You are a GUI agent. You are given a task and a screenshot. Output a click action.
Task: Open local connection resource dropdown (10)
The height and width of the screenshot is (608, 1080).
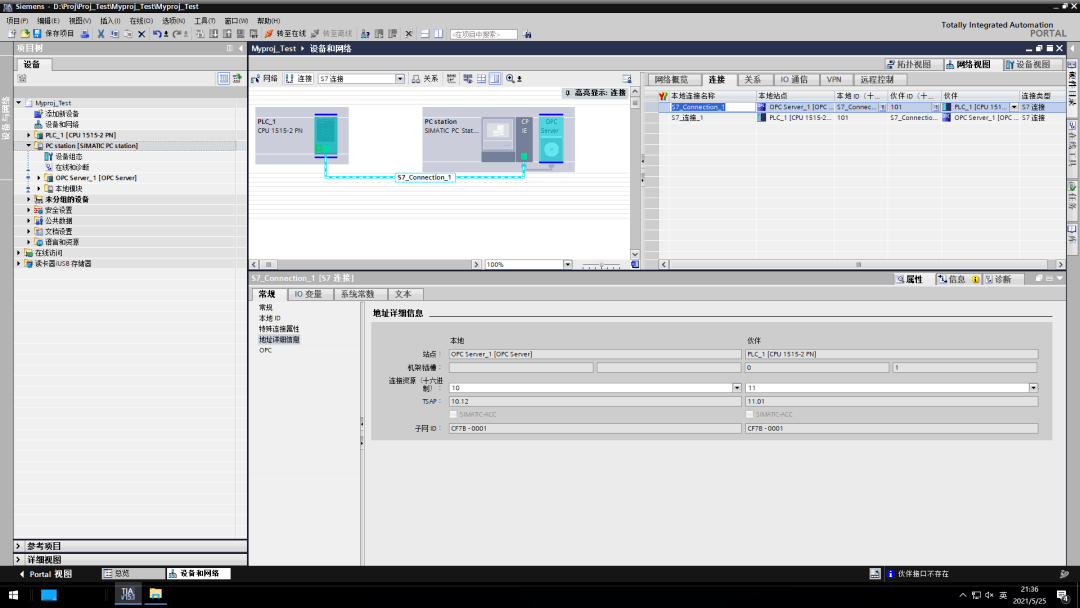coord(736,388)
